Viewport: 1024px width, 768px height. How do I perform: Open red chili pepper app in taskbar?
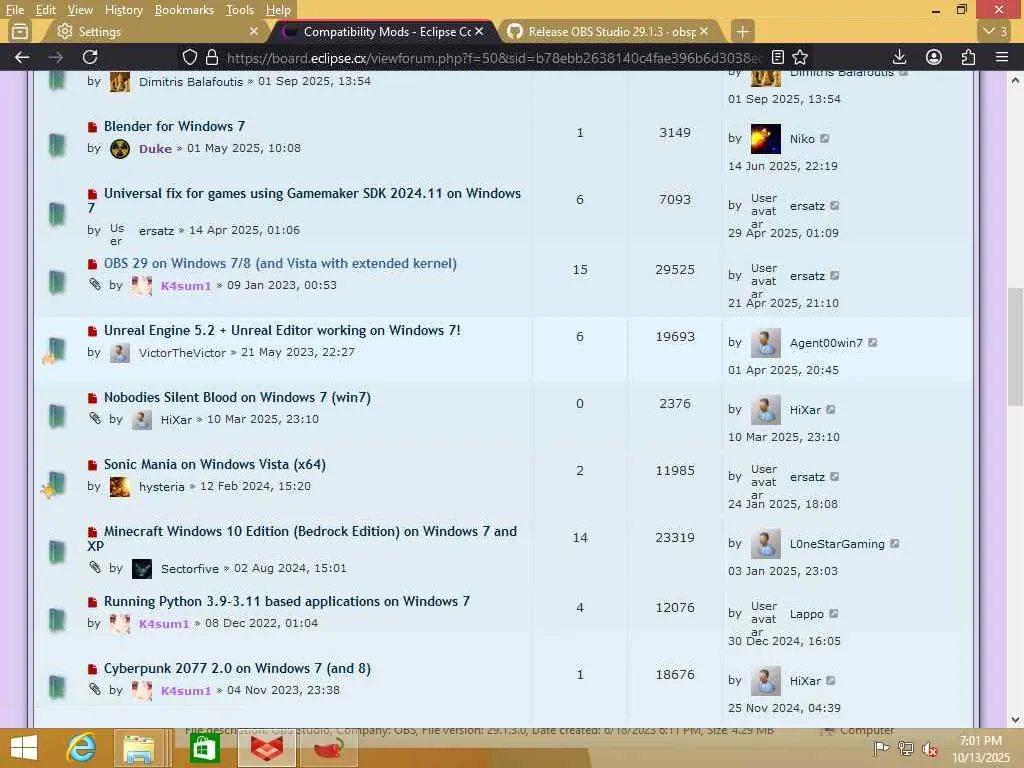point(329,748)
